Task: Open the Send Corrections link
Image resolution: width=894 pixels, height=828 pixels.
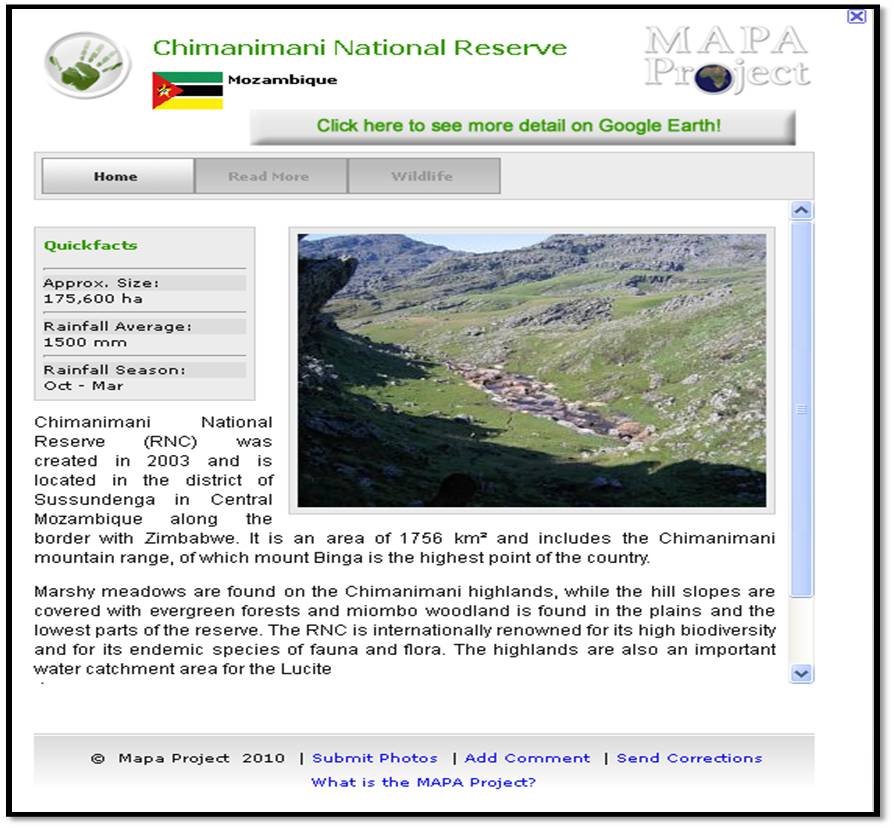Action: pos(689,758)
